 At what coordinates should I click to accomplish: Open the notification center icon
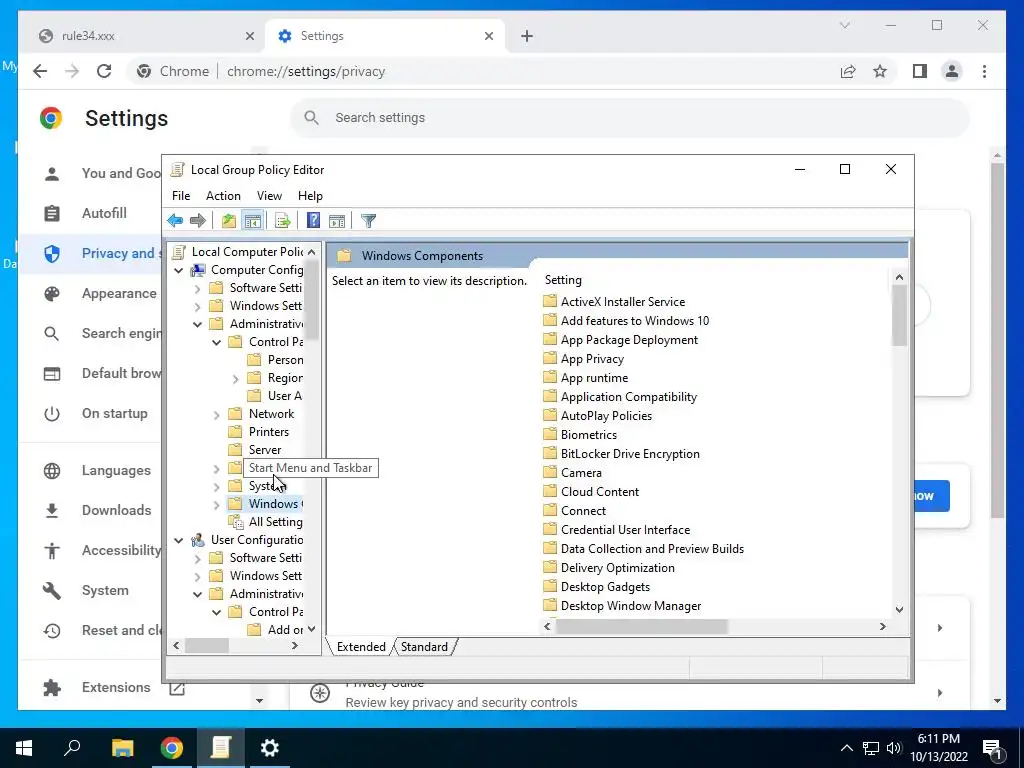992,748
